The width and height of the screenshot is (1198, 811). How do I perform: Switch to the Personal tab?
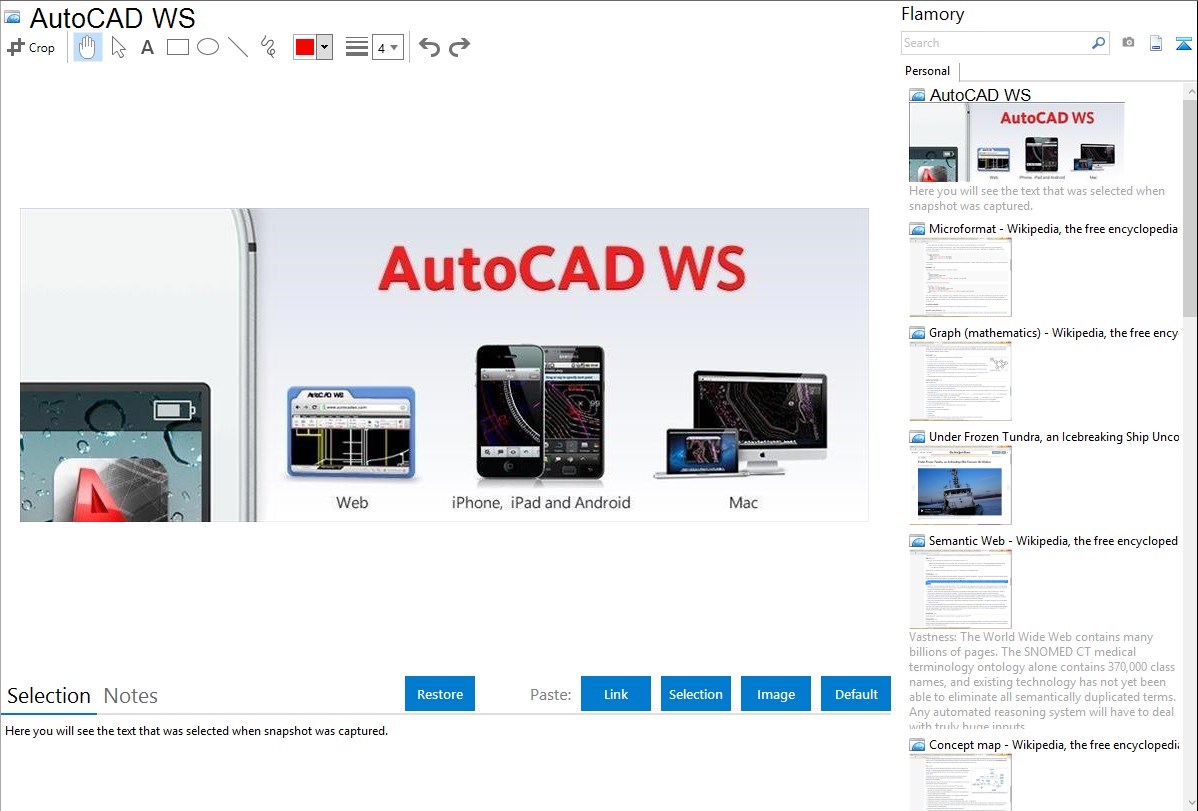click(928, 70)
